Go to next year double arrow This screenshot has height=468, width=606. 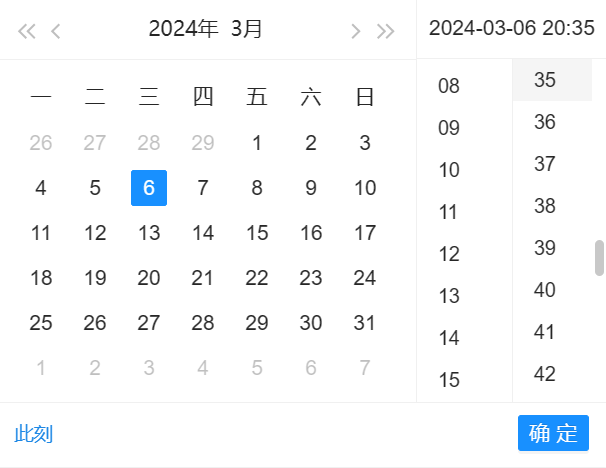[x=386, y=31]
